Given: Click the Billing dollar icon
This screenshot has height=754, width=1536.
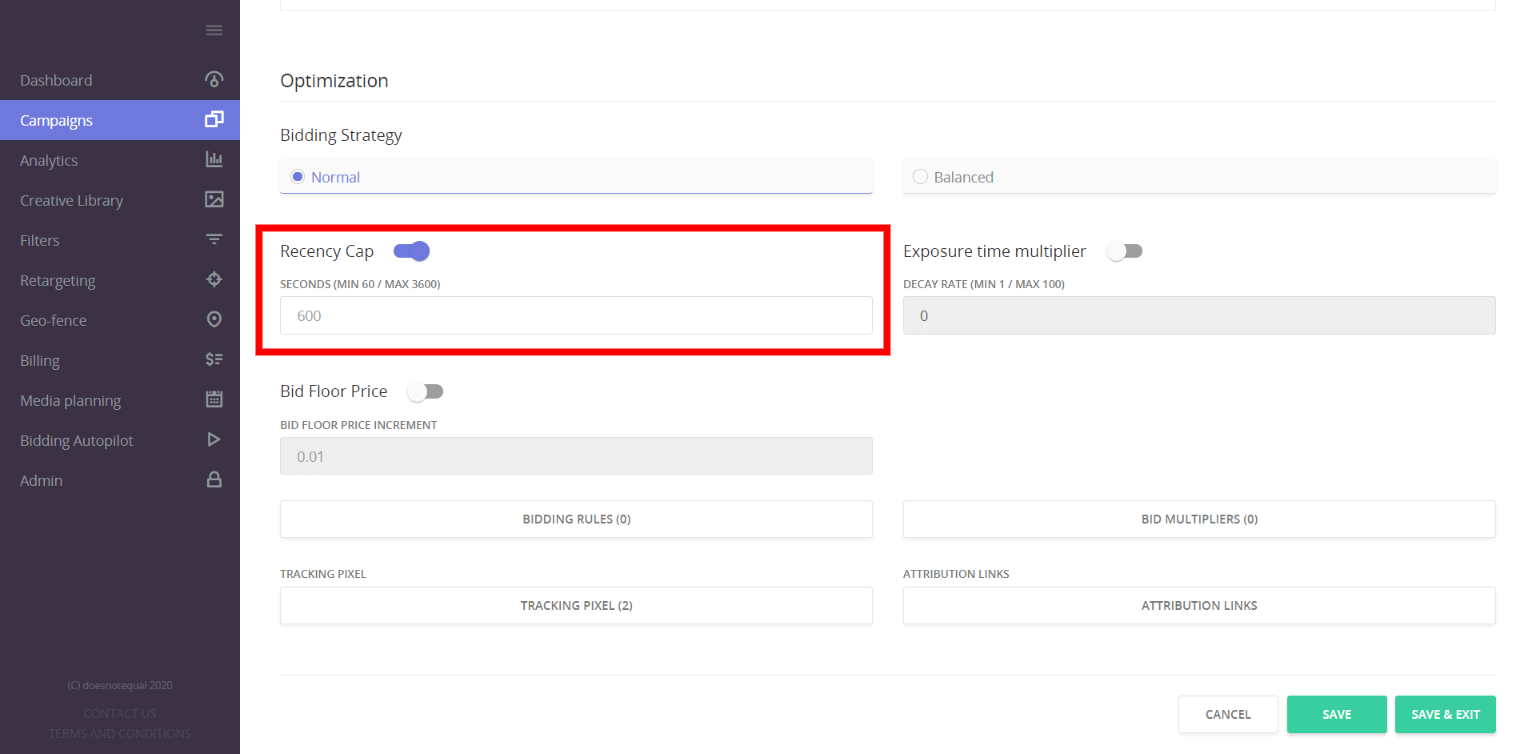Looking at the screenshot, I should click(x=214, y=359).
